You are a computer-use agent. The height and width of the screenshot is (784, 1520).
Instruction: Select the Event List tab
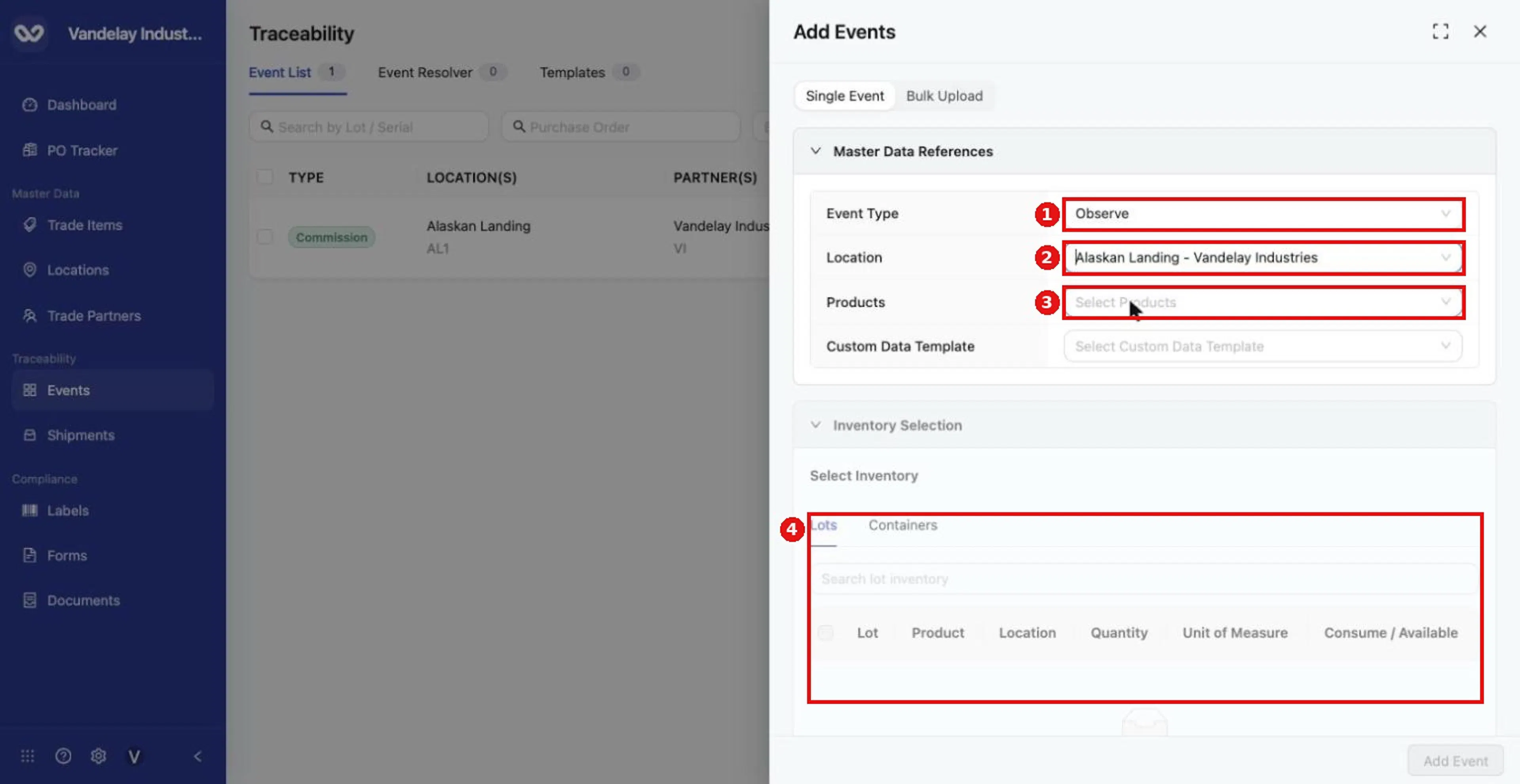point(297,72)
